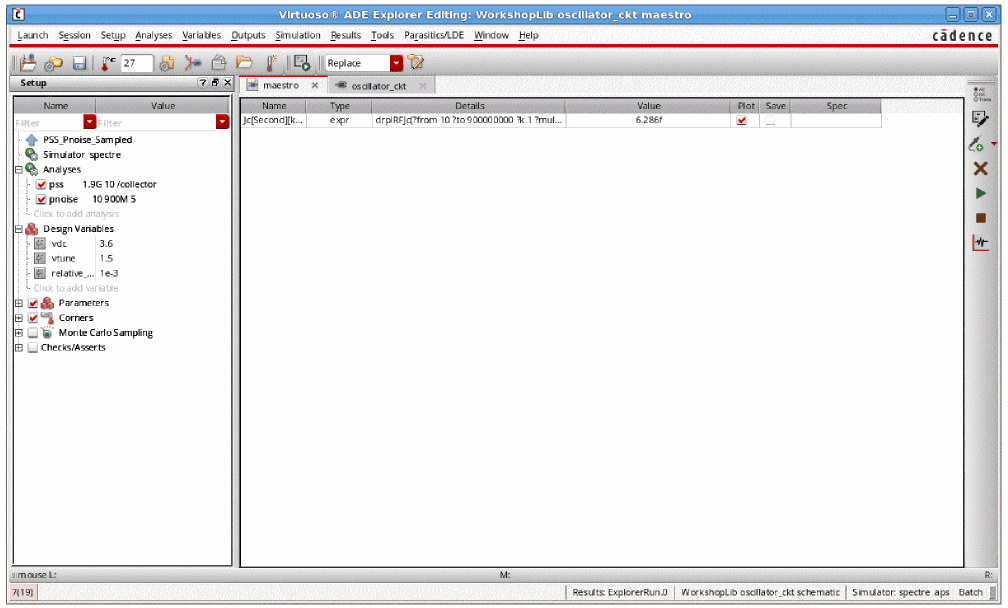Click the red scissors-style toolbar icon
1008x608 pixels.
[x=192, y=63]
